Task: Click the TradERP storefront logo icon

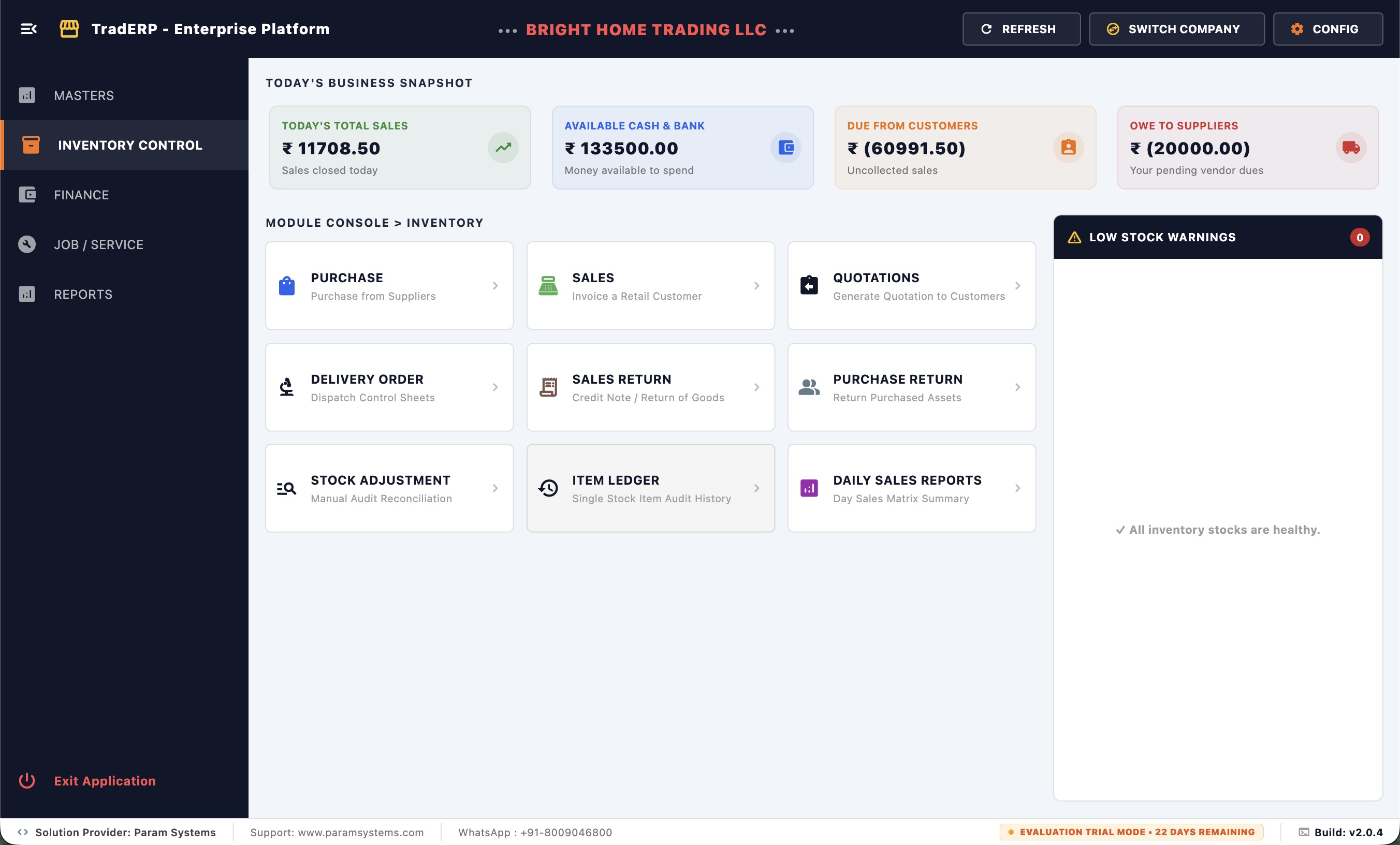Action: click(x=69, y=29)
